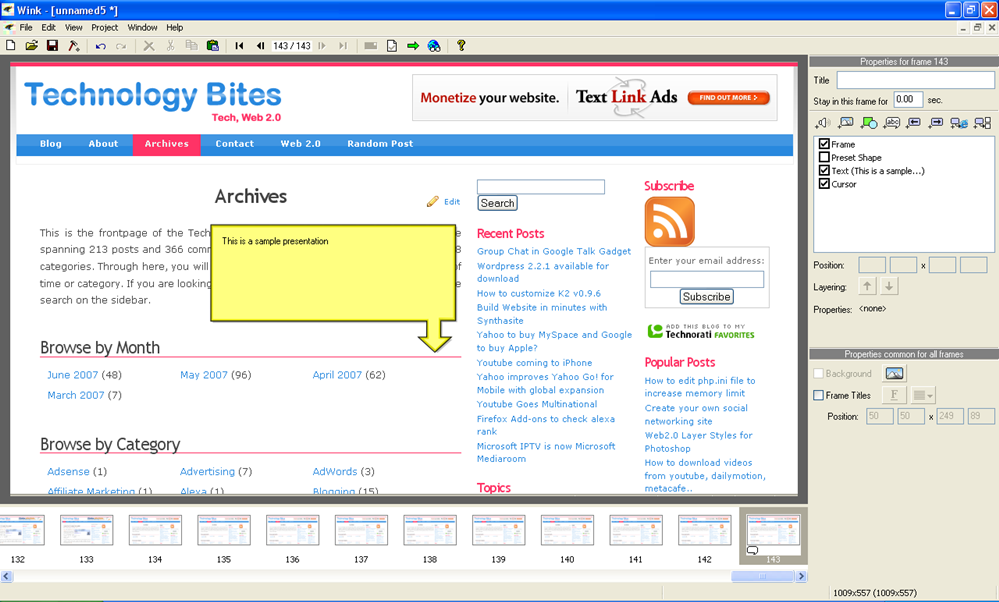Add a goto-URL button (globe monitor icon)
Screen dimensions: 999x602
pyautogui.click(x=959, y=122)
